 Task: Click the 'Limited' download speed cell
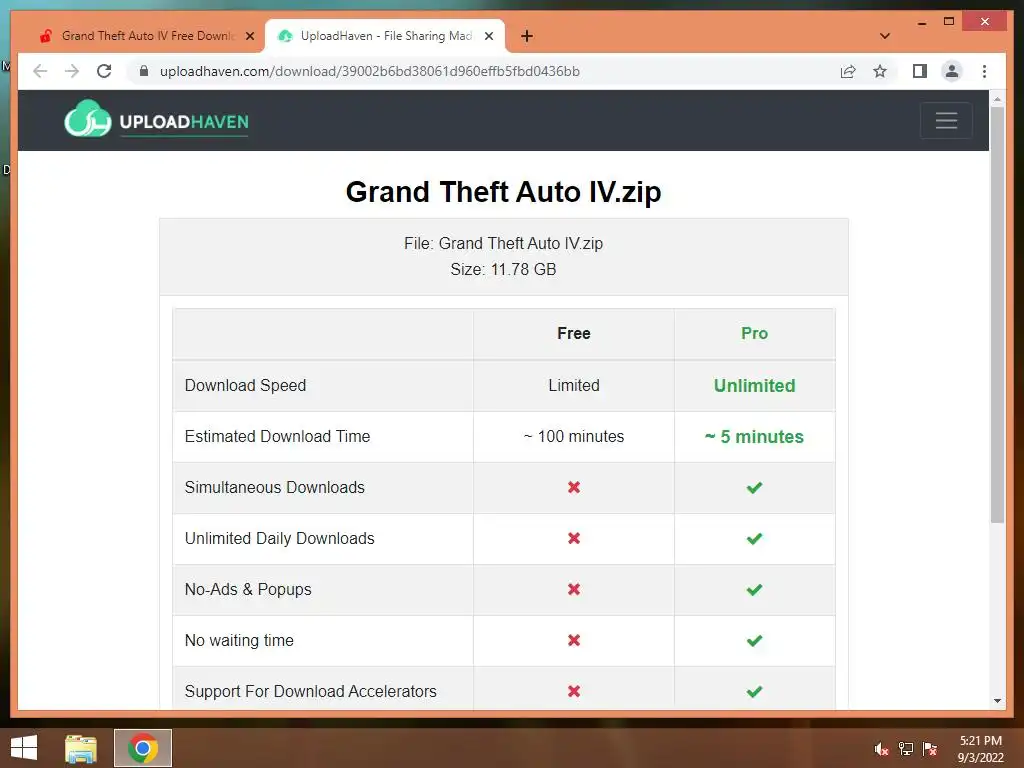[573, 385]
